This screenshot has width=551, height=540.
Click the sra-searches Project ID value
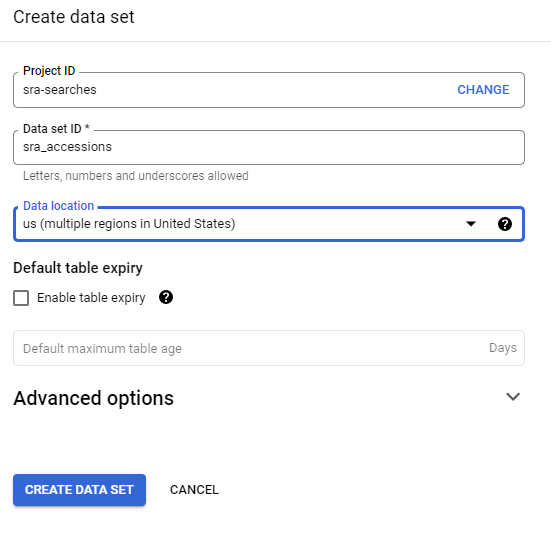[x=60, y=90]
